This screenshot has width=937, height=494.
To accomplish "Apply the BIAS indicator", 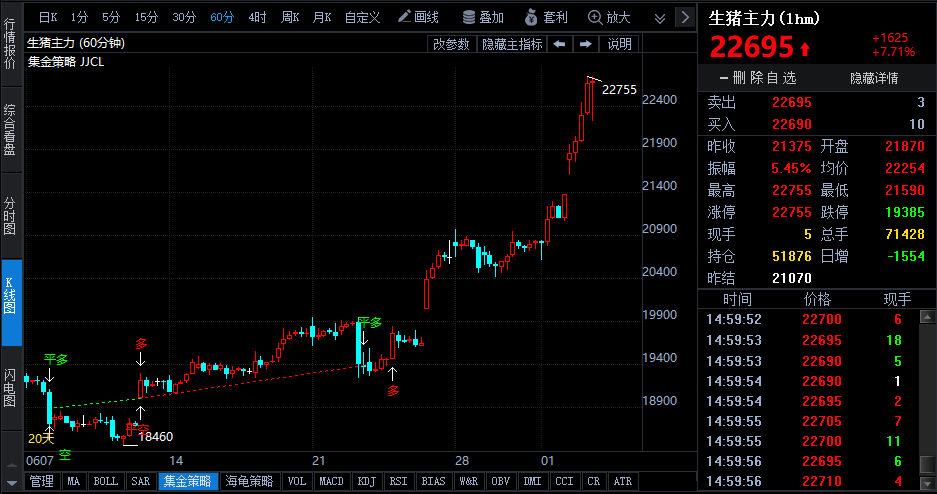I will [x=433, y=481].
